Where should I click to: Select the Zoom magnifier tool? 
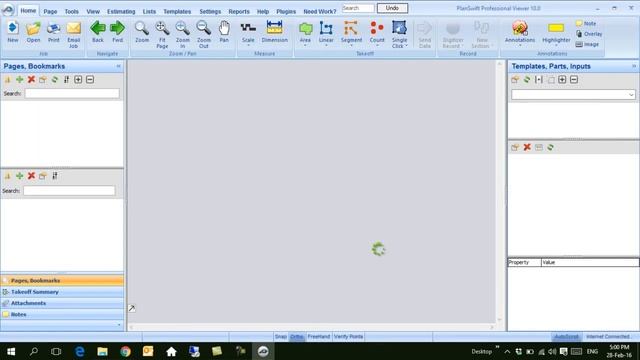(x=142, y=32)
